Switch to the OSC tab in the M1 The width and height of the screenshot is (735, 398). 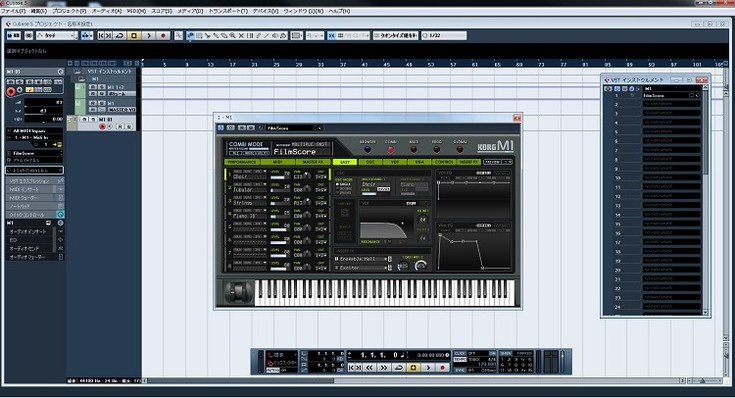pos(370,162)
